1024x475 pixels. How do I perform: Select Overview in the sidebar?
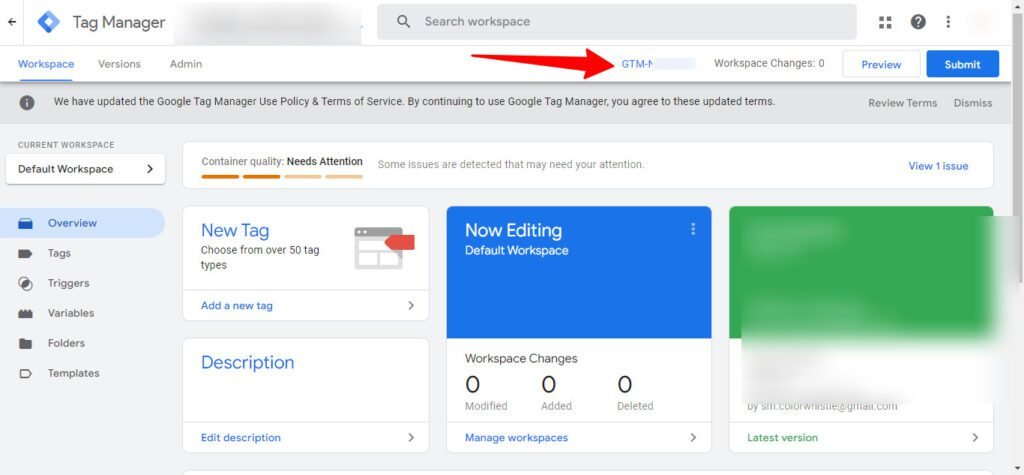[82, 223]
